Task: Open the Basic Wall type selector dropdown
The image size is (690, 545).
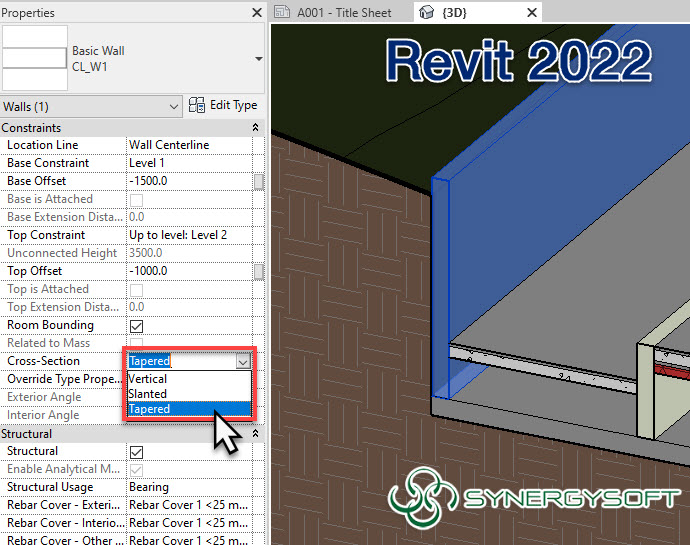Action: (259, 59)
